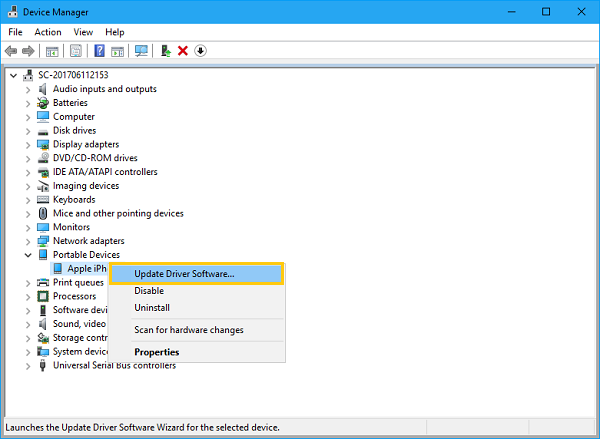Choose Scan for hardware changes menu entry
This screenshot has height=439, width=600.
tap(189, 330)
